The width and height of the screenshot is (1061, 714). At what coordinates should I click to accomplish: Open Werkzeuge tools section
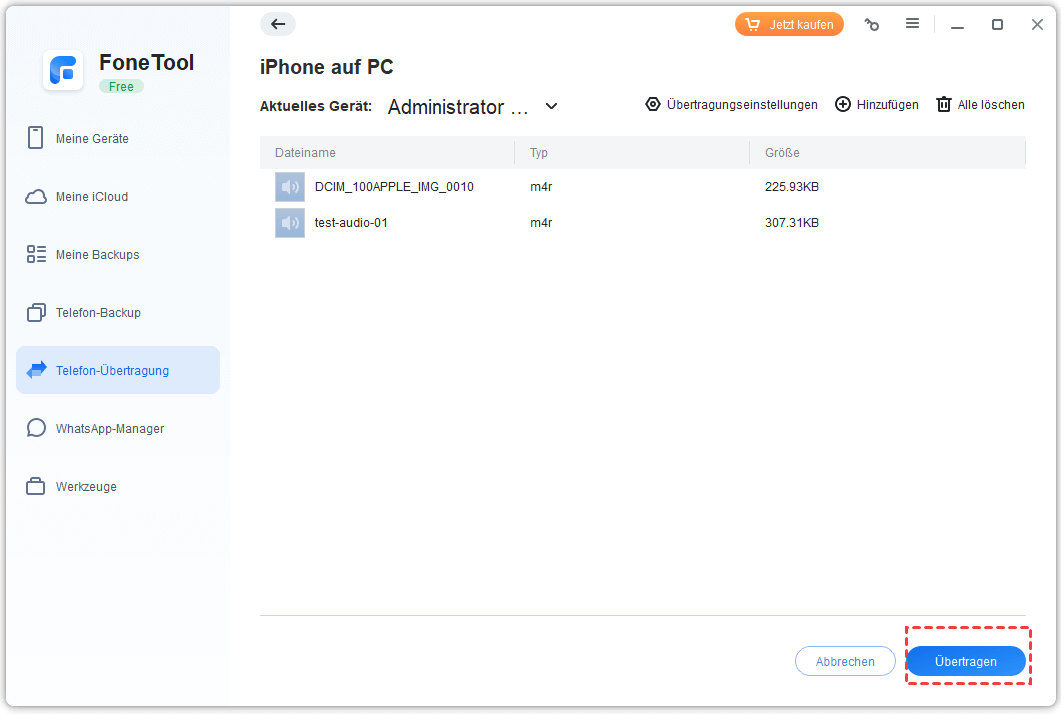86,487
